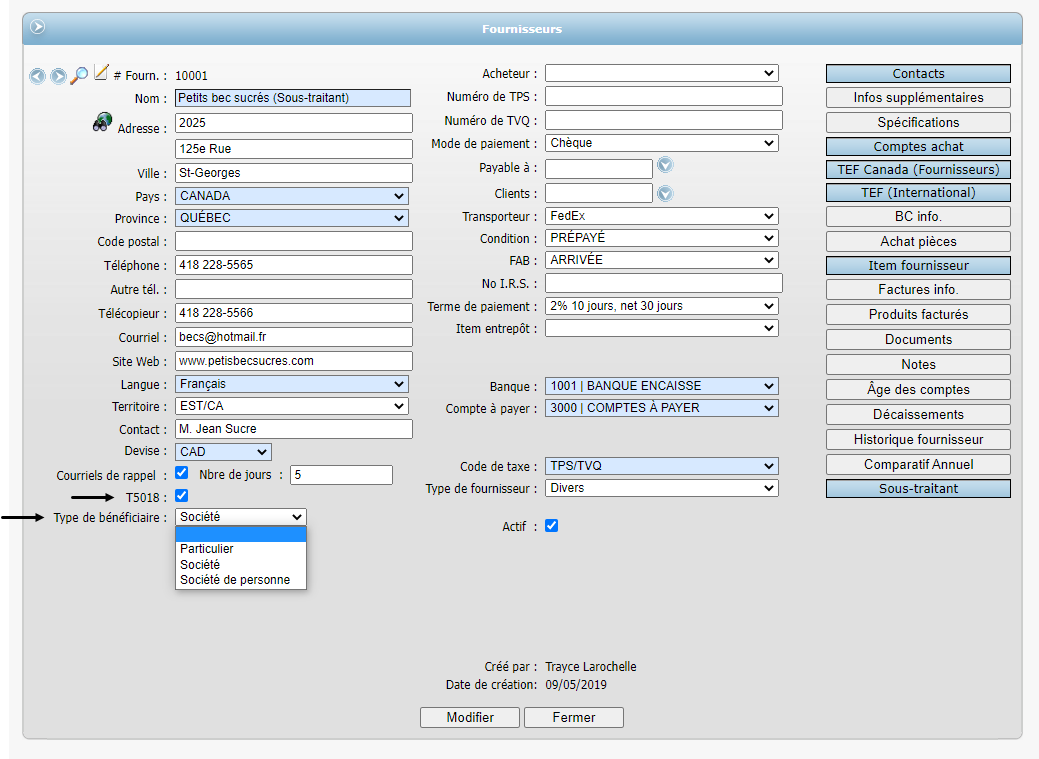
Task: Open the Mode de paiement dropdown
Action: (661, 143)
